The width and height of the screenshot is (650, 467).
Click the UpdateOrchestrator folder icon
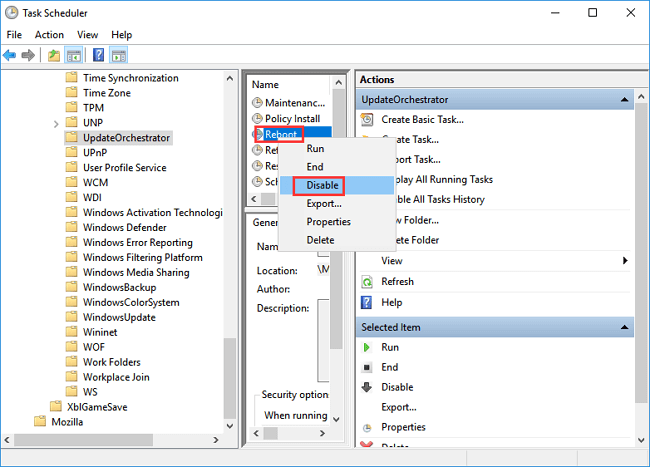(72, 137)
